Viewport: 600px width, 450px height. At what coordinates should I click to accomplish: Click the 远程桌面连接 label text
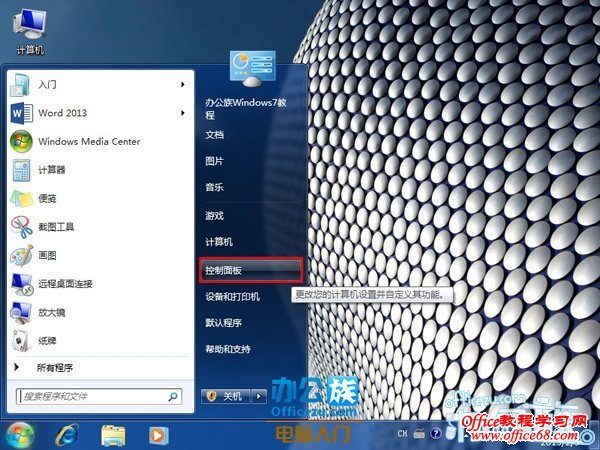[65, 284]
